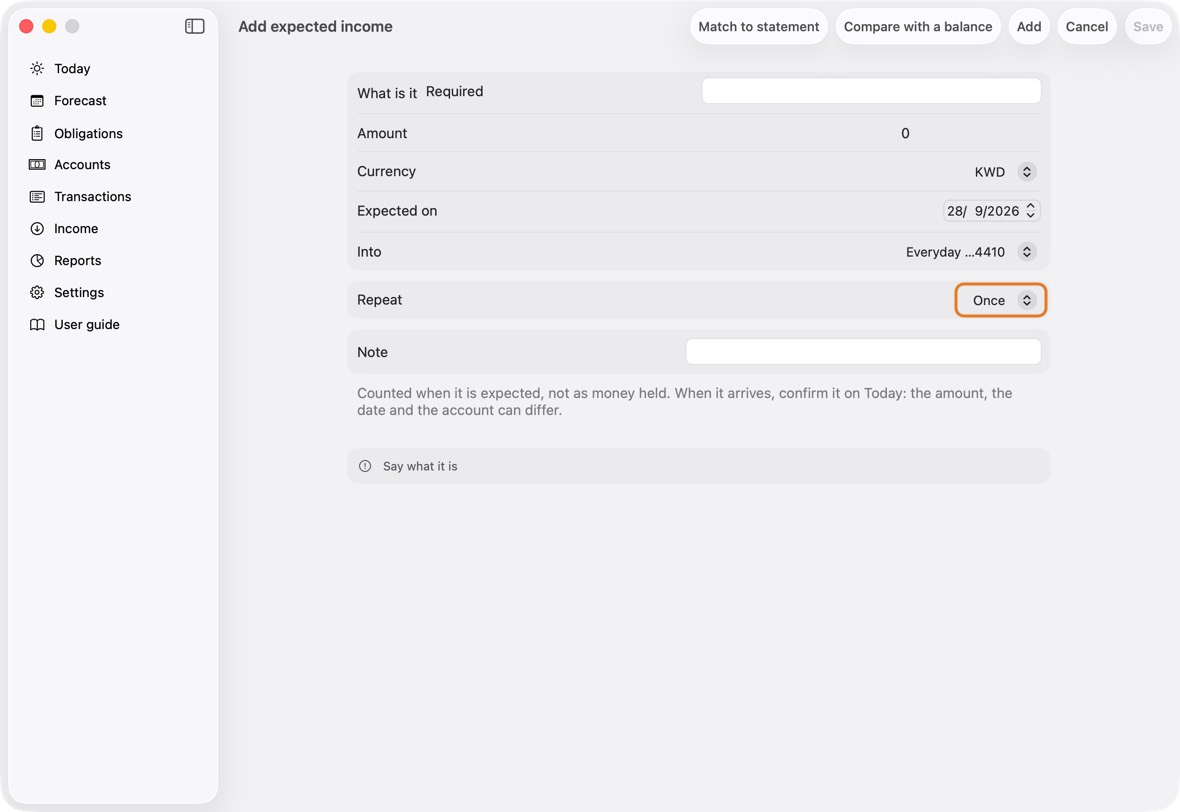This screenshot has width=1180, height=812.
Task: Click the Settings gear icon
Action: 37,293
